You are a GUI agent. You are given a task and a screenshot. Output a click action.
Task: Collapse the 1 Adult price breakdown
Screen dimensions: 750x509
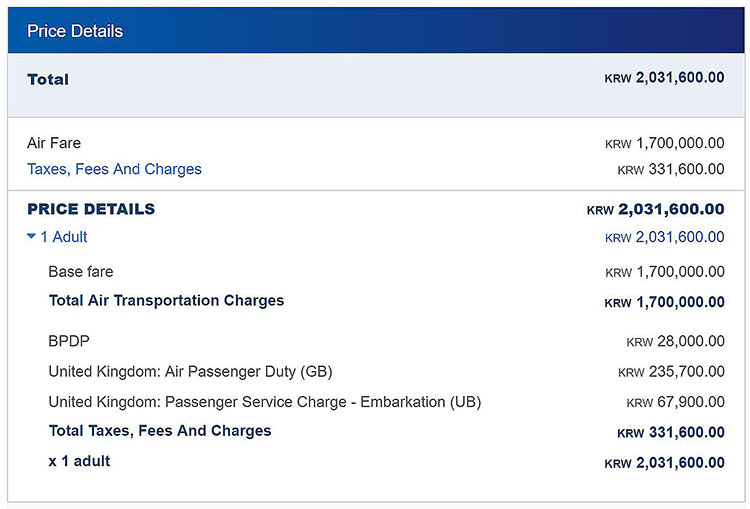pos(58,237)
